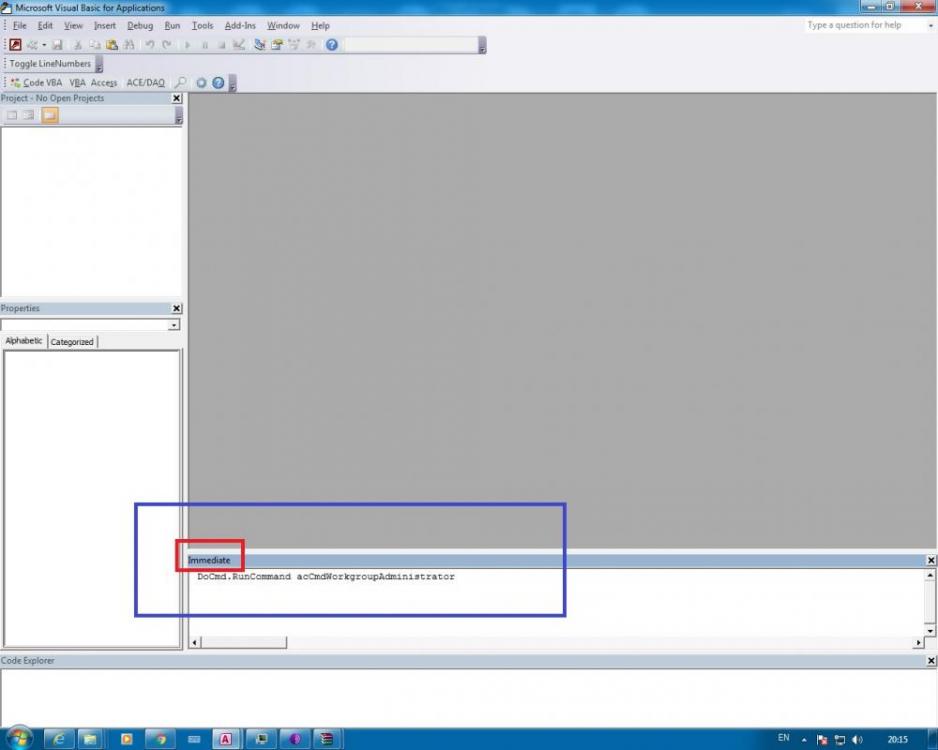This screenshot has height=750, width=938.
Task: Toggle Design Mode icon
Action: click(239, 45)
